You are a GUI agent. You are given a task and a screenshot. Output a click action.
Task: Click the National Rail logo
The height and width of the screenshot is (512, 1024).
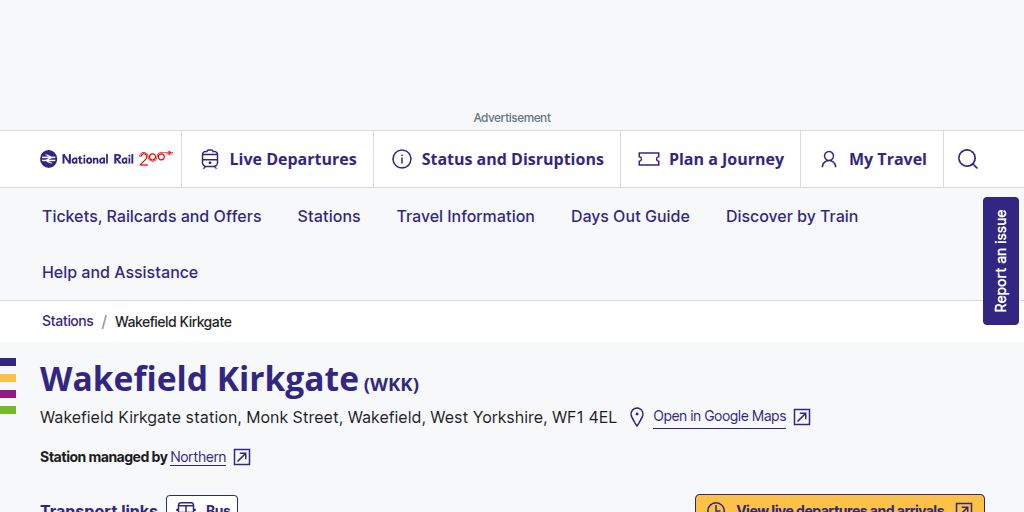click(106, 159)
